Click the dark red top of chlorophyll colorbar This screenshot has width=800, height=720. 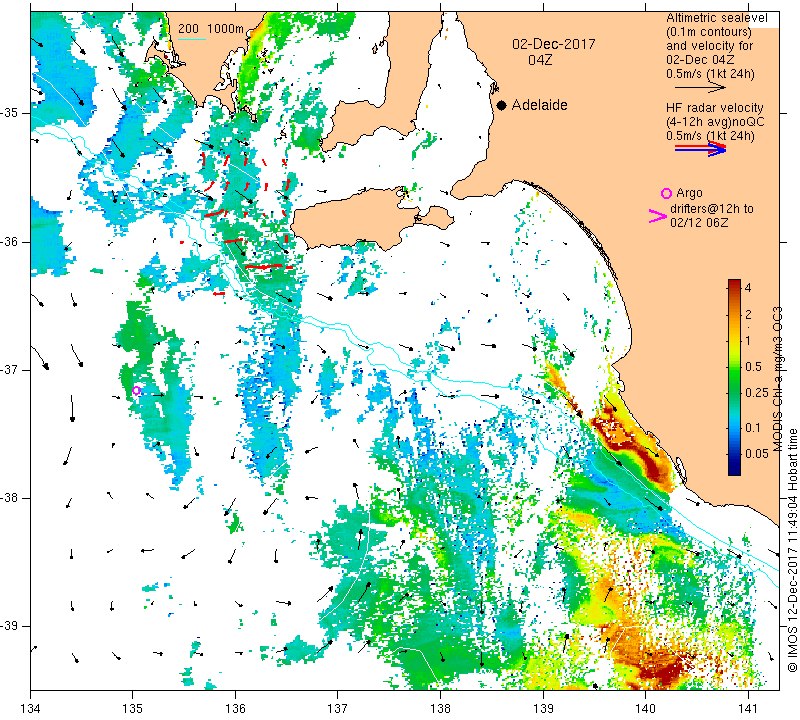(x=734, y=284)
